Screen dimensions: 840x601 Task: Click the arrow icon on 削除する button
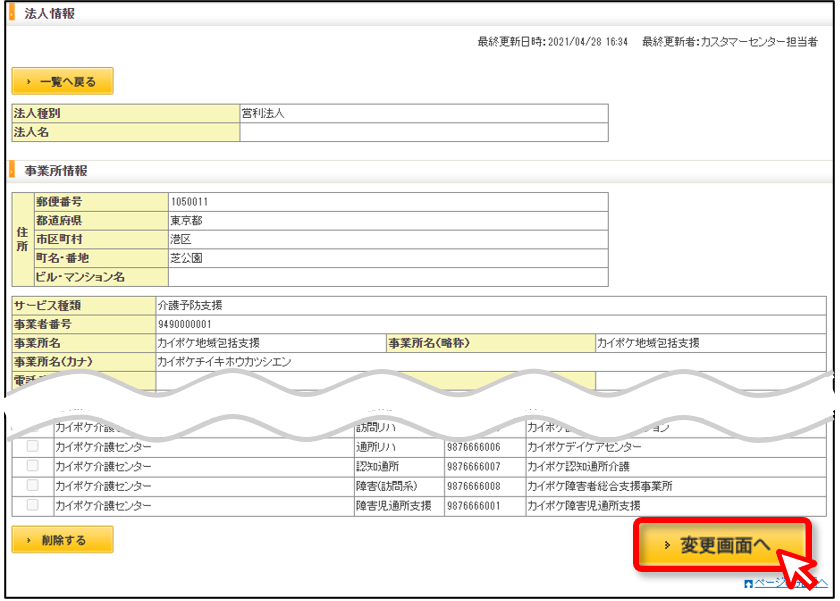tap(29, 540)
